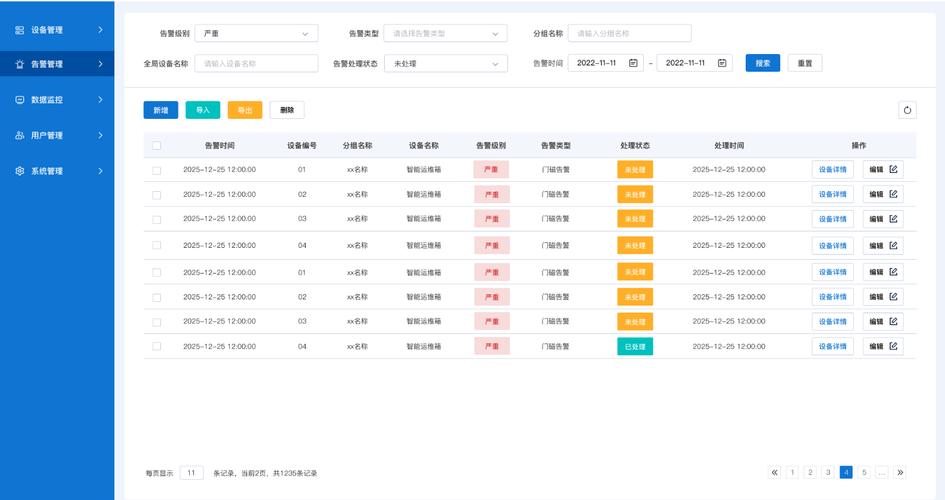Click the 重置 reset button
This screenshot has height=500, width=945.
click(x=805, y=63)
